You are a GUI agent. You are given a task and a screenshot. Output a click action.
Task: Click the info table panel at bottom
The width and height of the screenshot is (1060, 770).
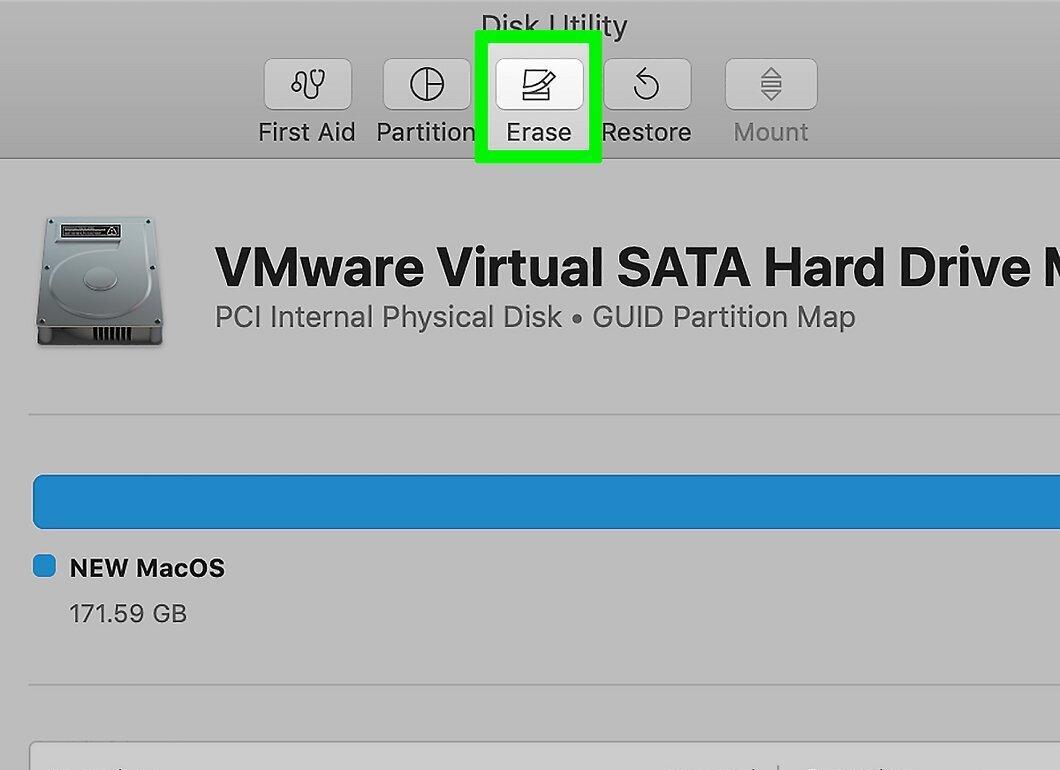pyautogui.click(x=545, y=756)
